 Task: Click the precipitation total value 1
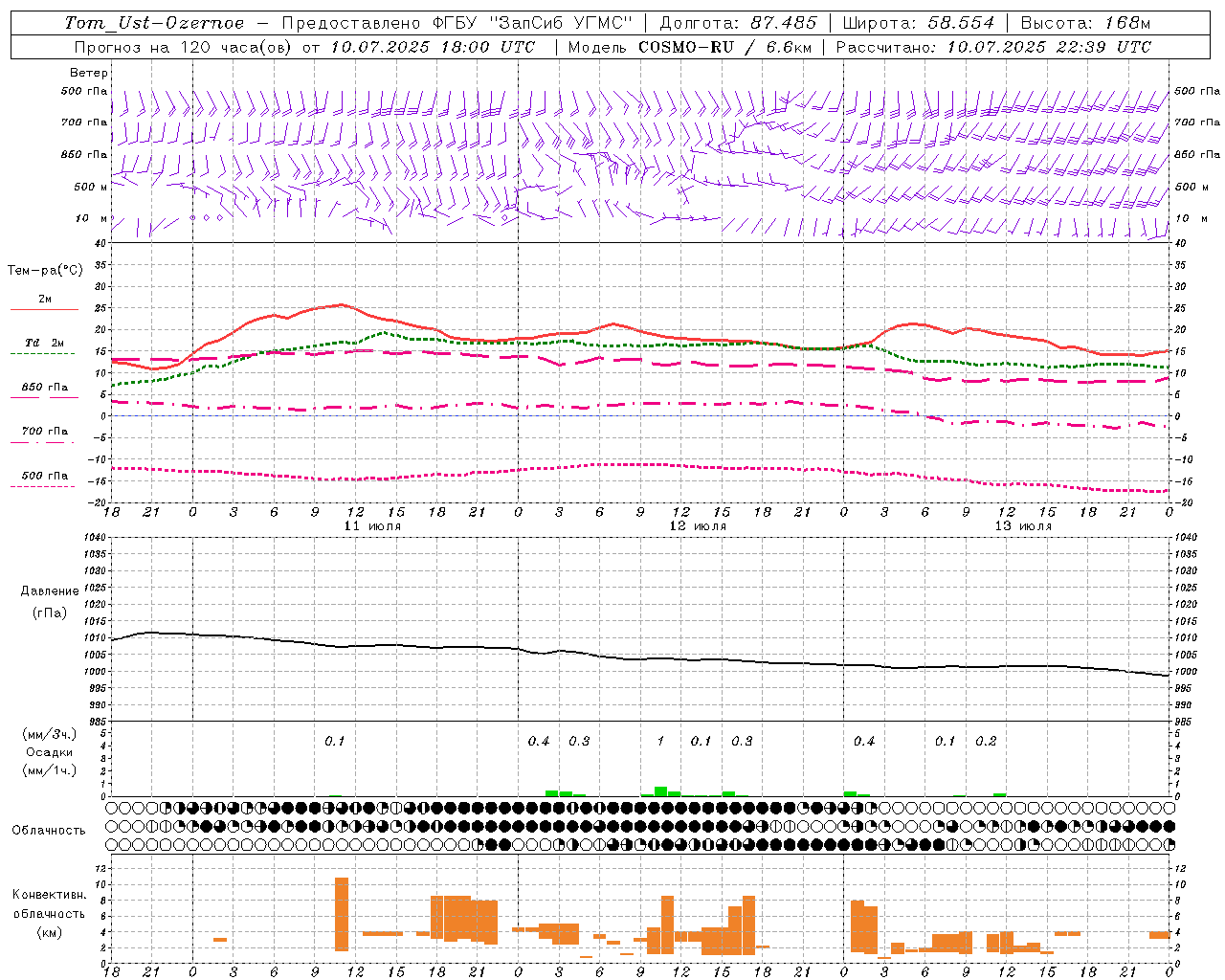click(660, 742)
